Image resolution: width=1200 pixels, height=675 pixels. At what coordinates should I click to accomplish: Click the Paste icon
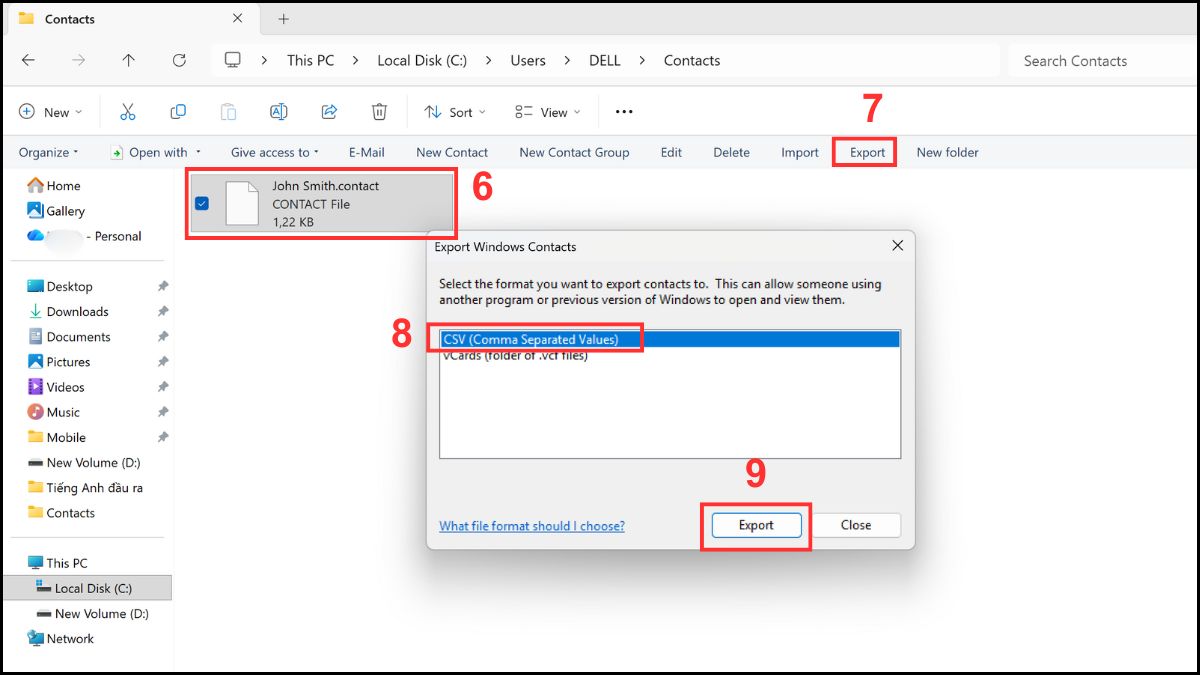[x=228, y=111]
